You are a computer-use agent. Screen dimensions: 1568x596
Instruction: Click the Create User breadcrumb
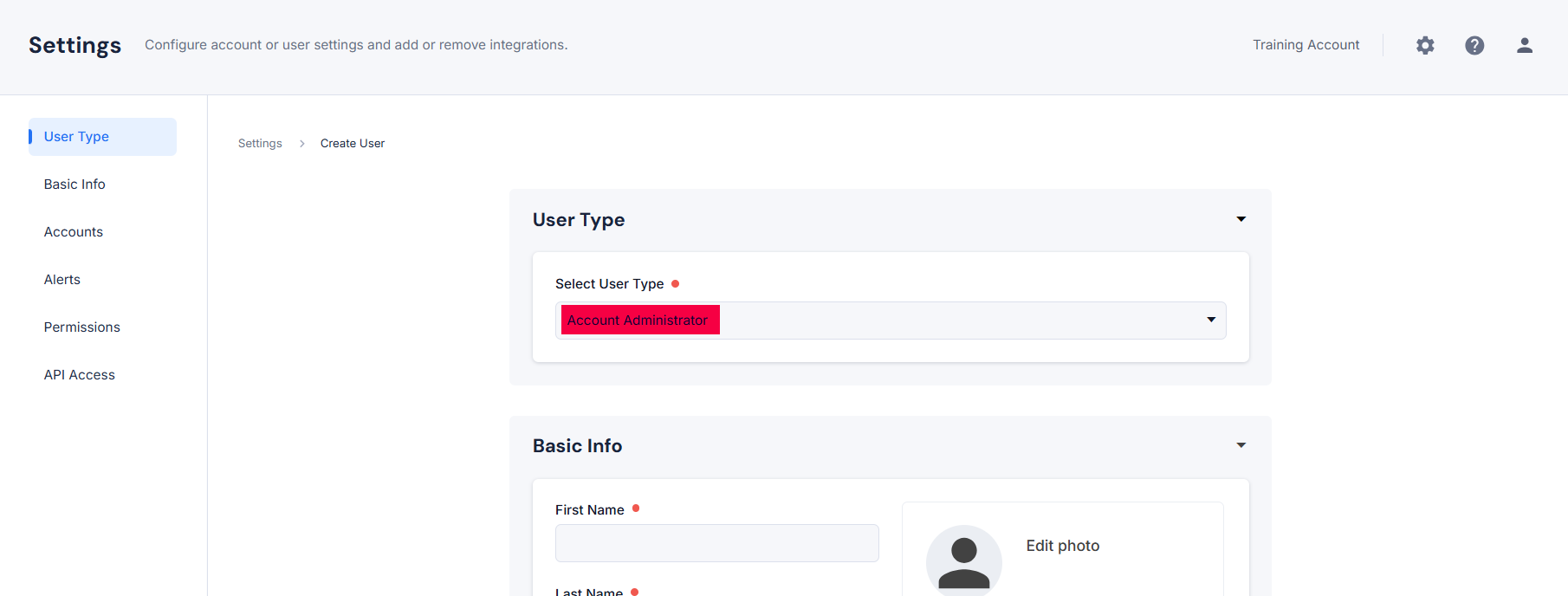(353, 144)
